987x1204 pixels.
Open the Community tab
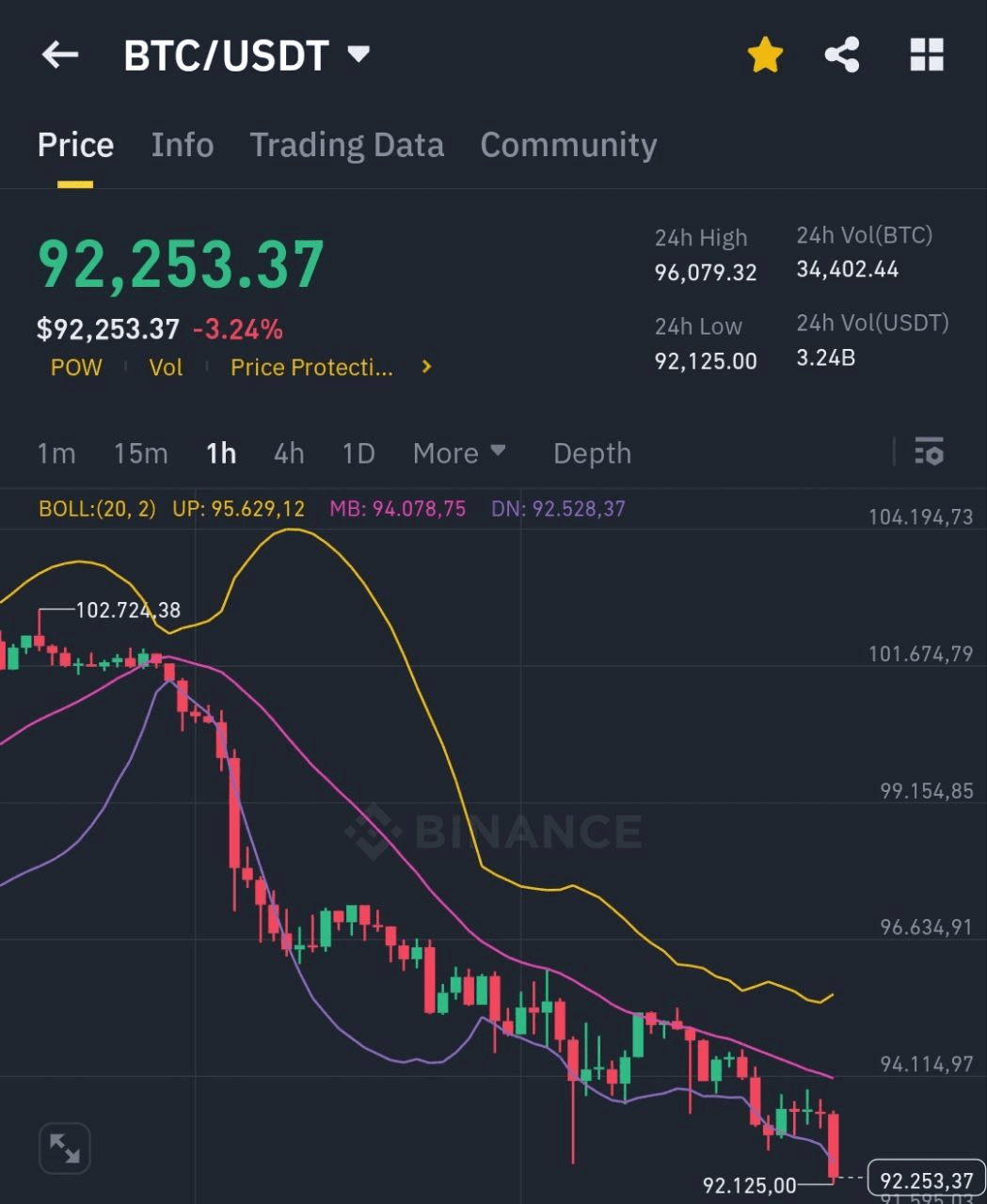pyautogui.click(x=568, y=145)
